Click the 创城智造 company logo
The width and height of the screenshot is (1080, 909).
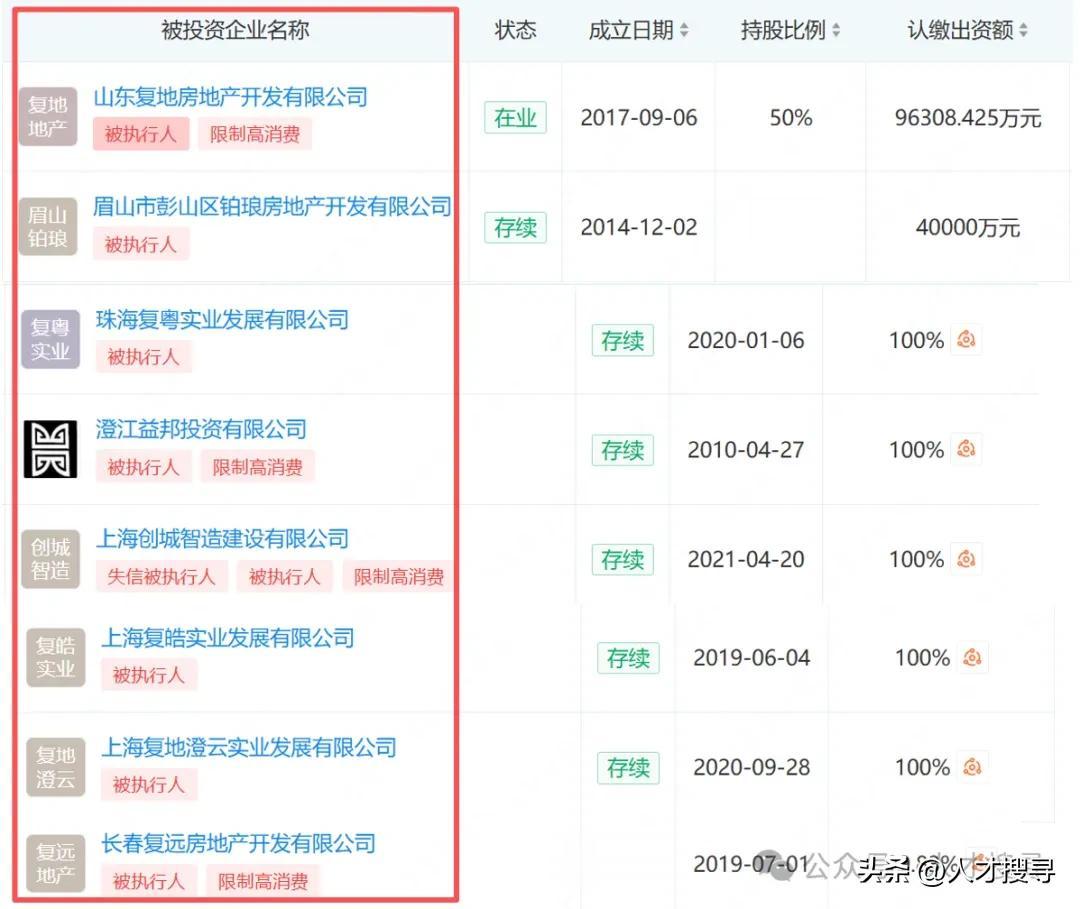click(x=50, y=559)
